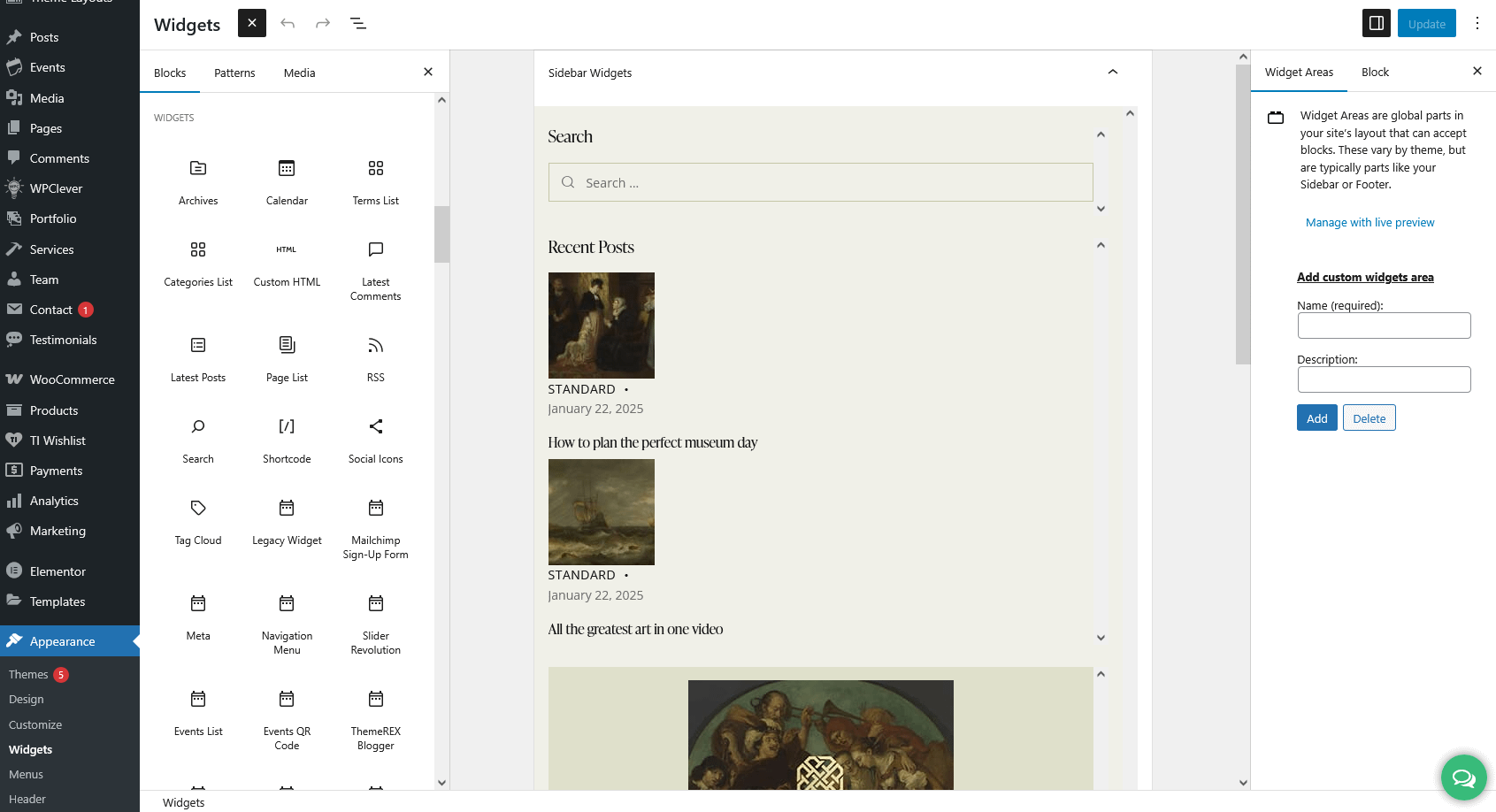Collapse the Sidebar Widgets area

pyautogui.click(x=1113, y=73)
